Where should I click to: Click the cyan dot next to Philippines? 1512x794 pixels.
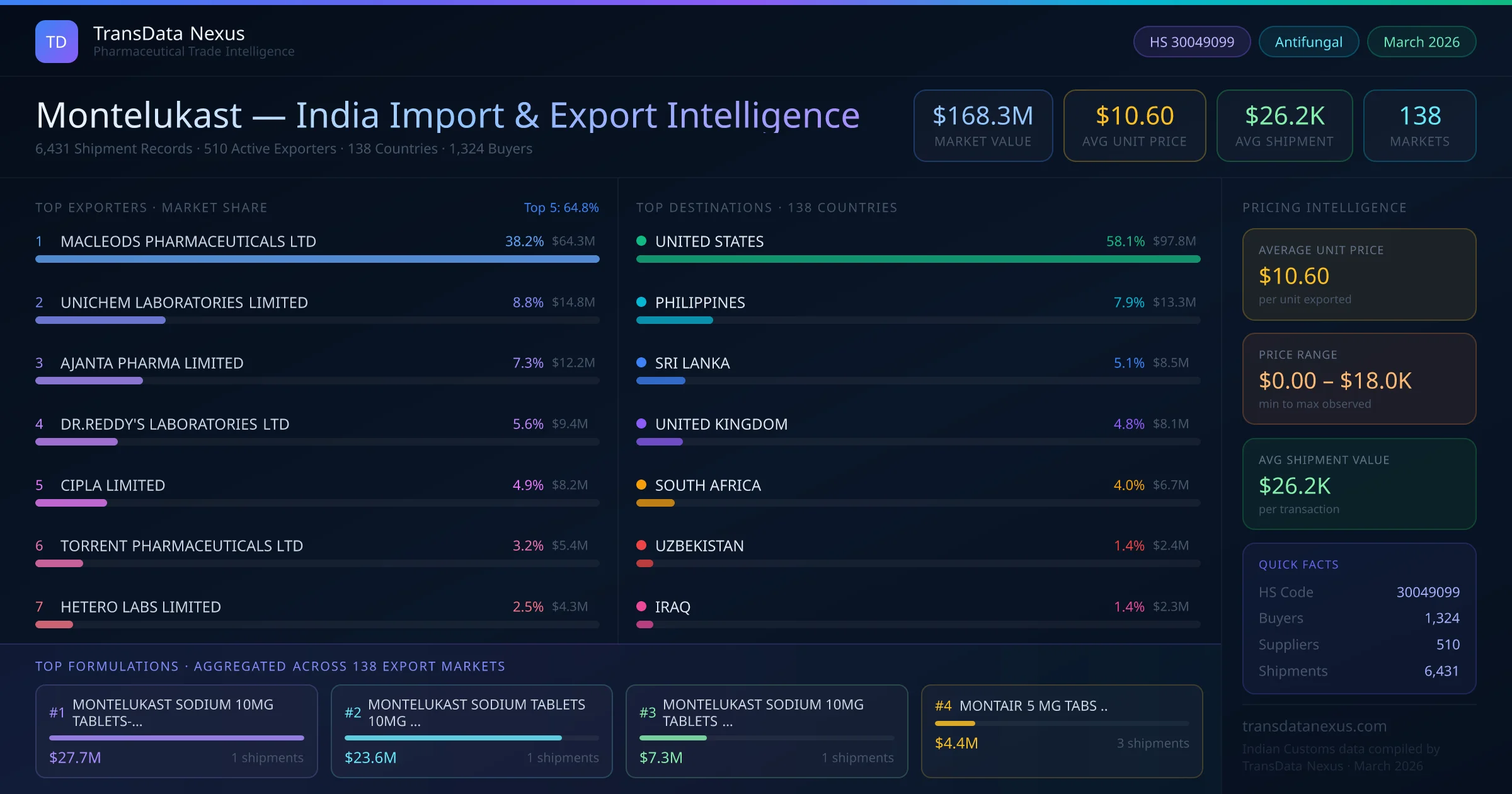641,302
